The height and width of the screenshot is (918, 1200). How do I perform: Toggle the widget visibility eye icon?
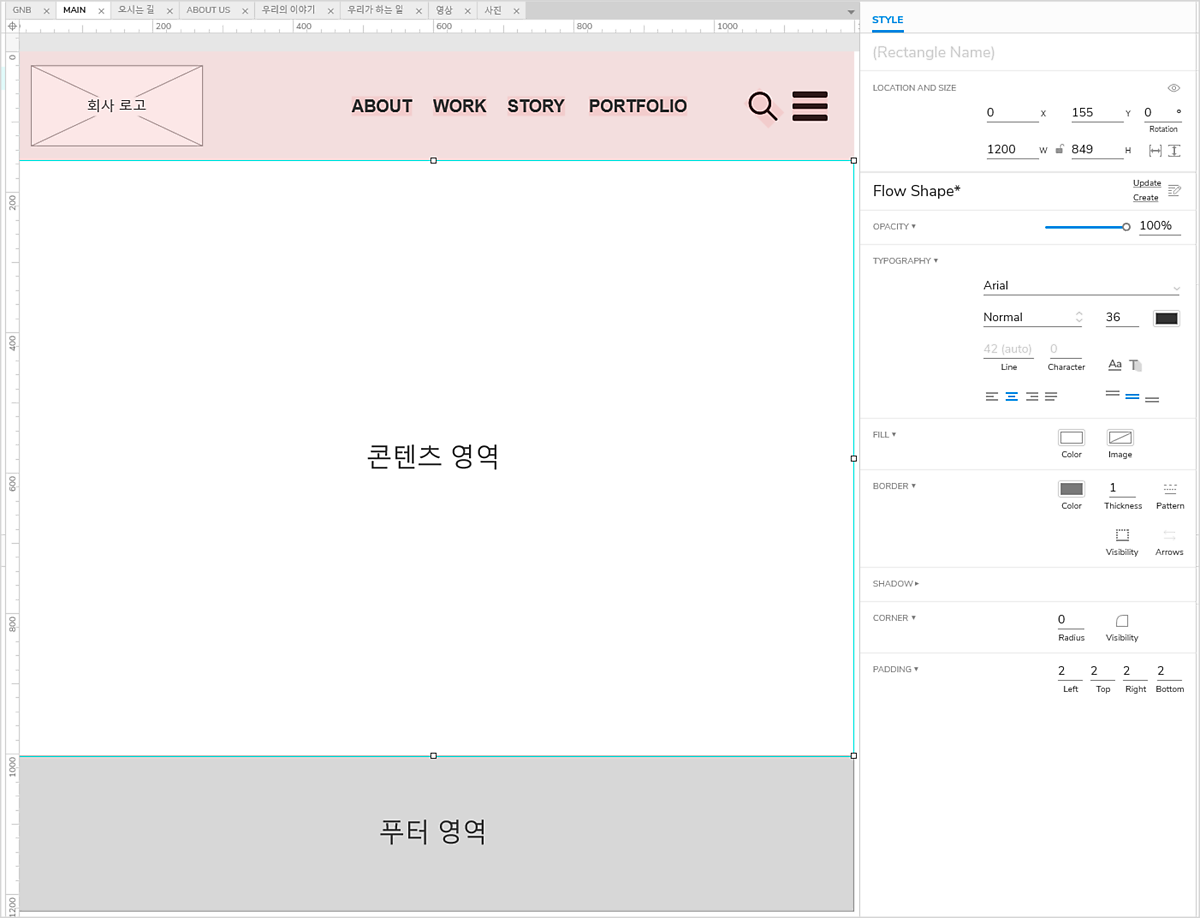(x=1174, y=88)
